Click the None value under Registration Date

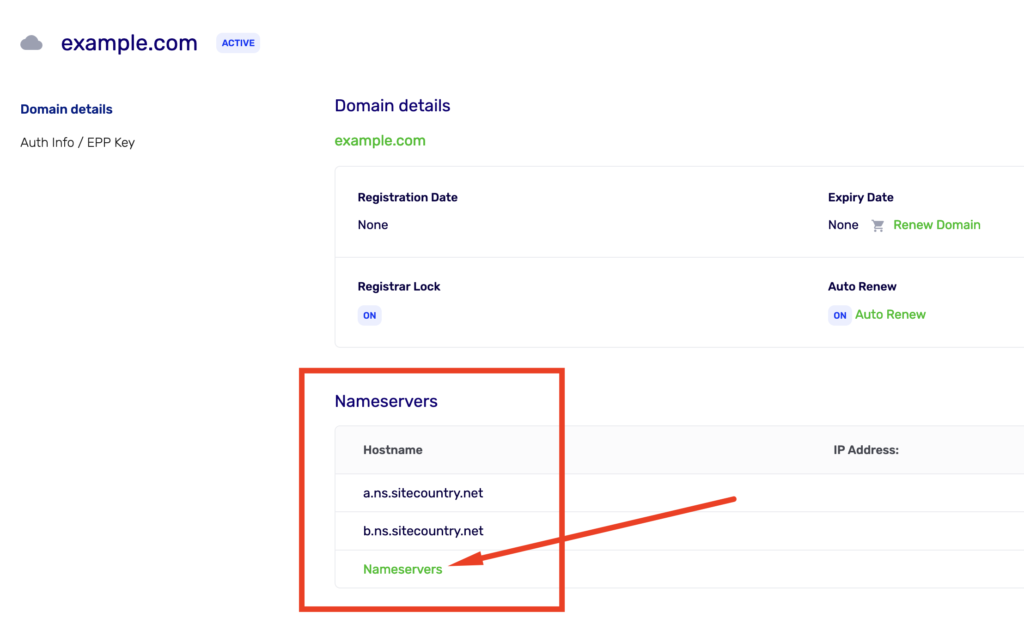373,225
